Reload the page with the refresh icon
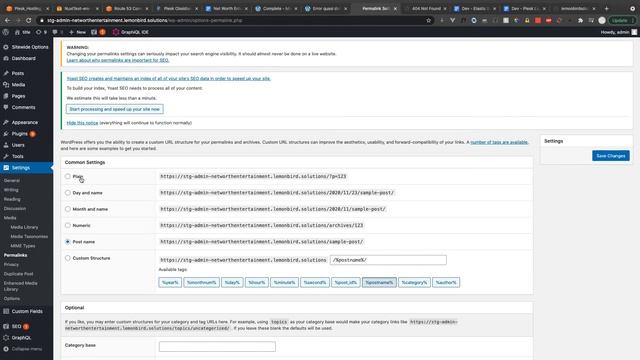640x360 pixels. [x=29, y=20]
